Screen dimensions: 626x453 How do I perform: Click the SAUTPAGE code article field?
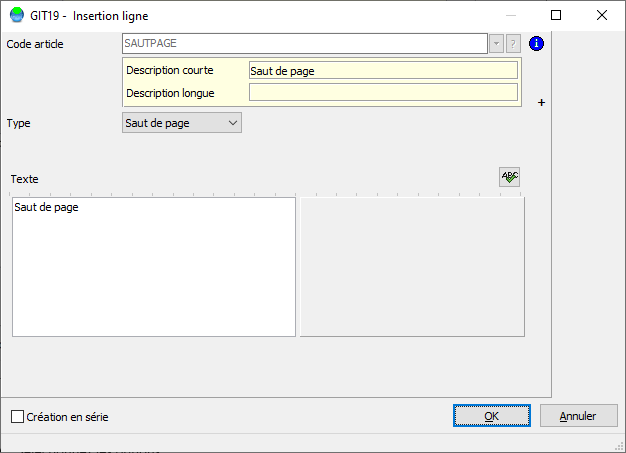305,44
